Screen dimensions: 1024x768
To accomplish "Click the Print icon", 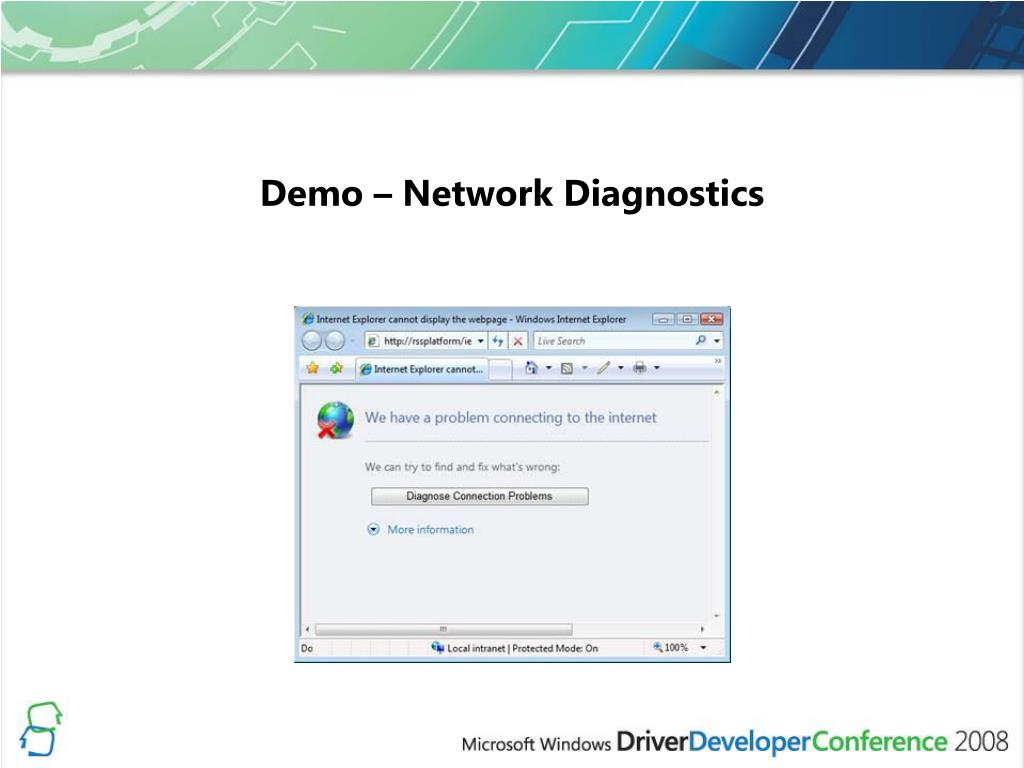I will (640, 368).
